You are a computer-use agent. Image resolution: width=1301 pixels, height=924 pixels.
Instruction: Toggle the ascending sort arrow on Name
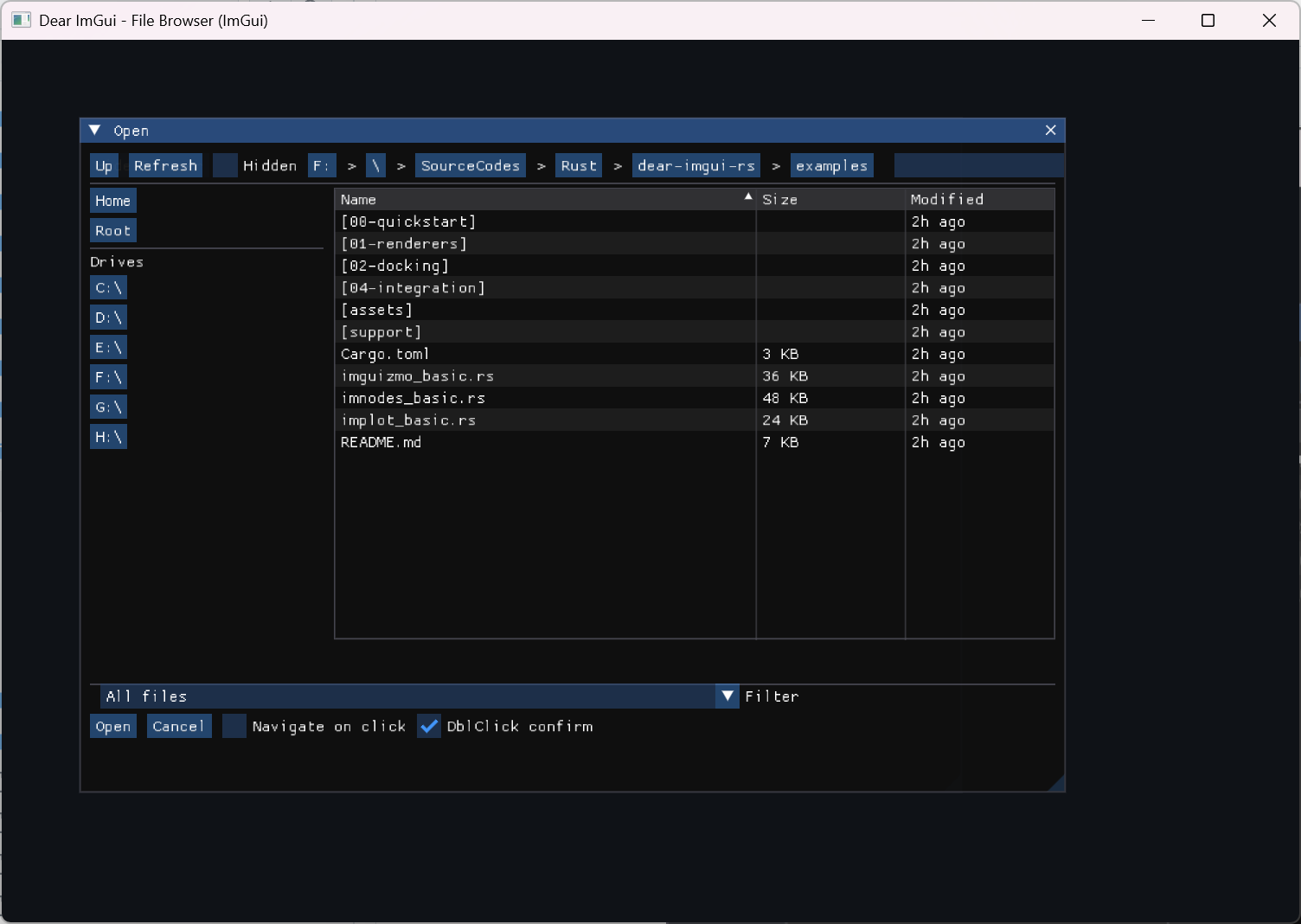[748, 197]
